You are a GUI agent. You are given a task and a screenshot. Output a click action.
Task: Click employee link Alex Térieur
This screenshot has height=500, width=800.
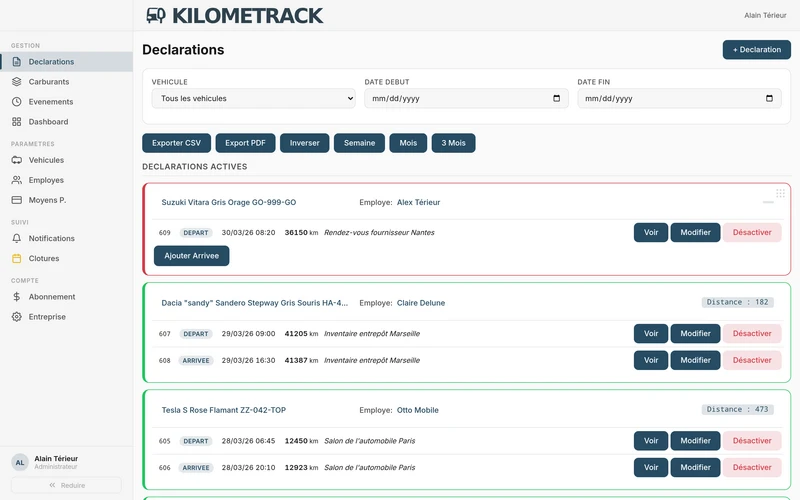click(418, 202)
